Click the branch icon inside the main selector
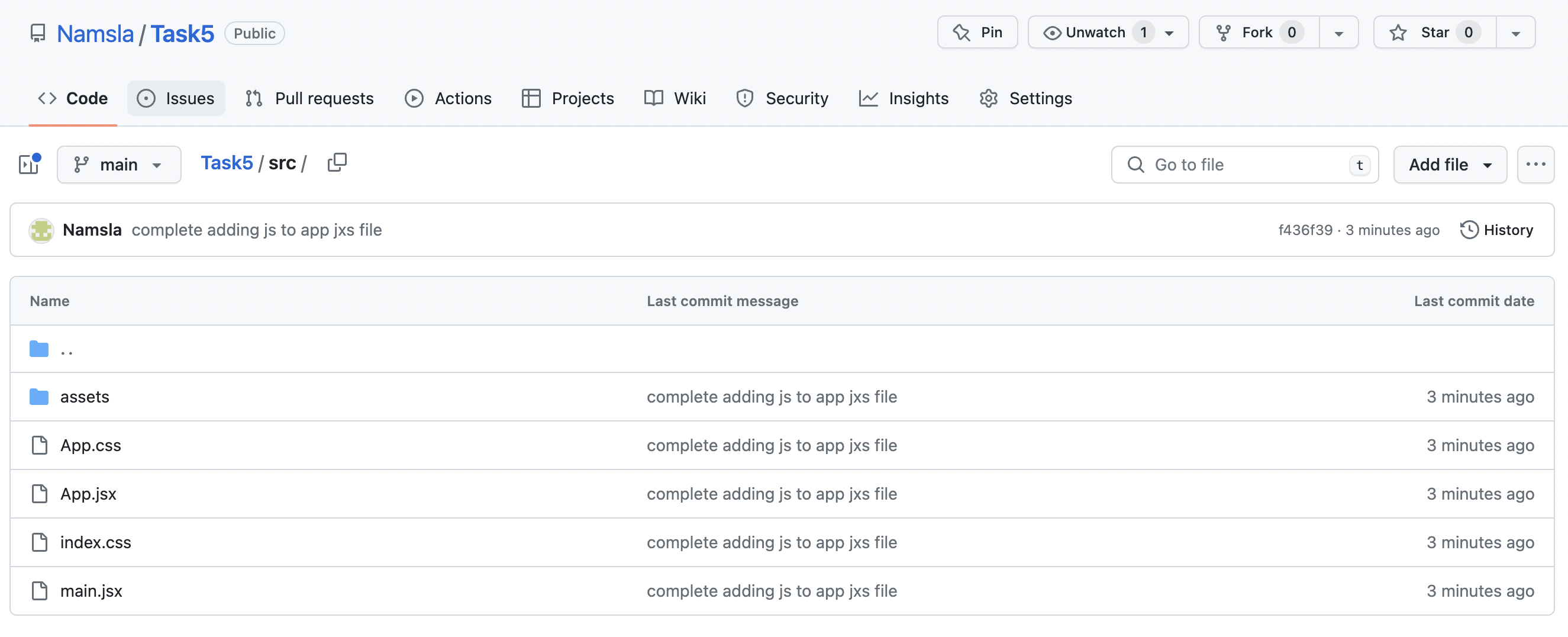 pyautogui.click(x=83, y=164)
